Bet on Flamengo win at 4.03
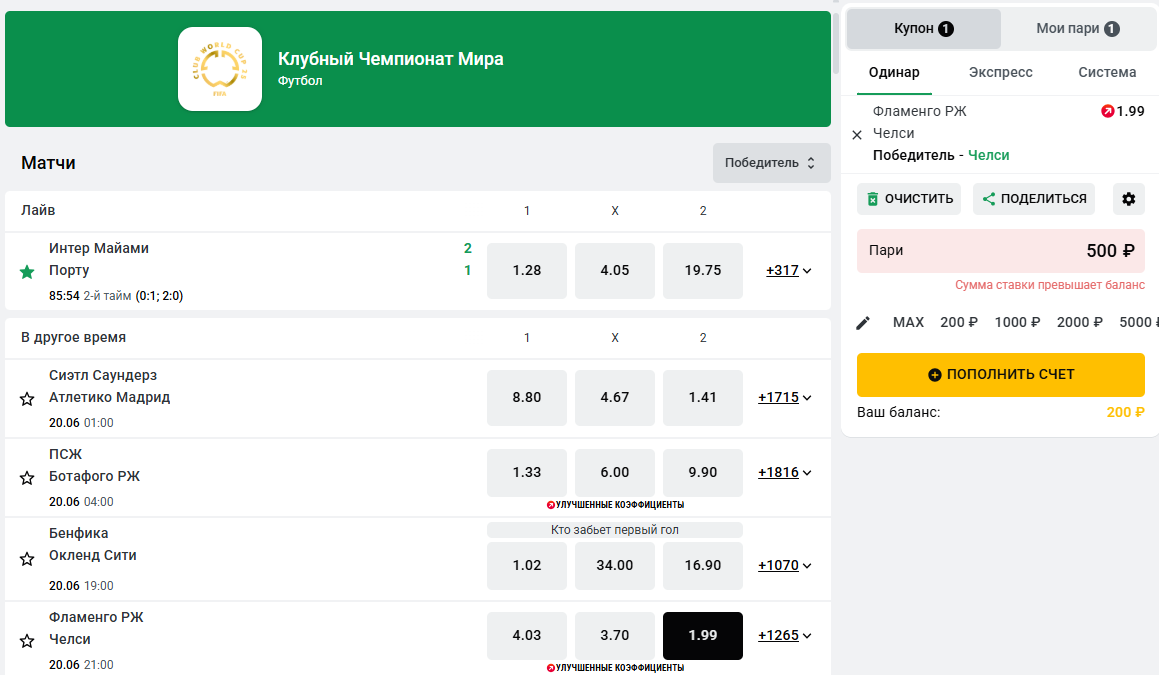The image size is (1159, 675). coord(527,636)
